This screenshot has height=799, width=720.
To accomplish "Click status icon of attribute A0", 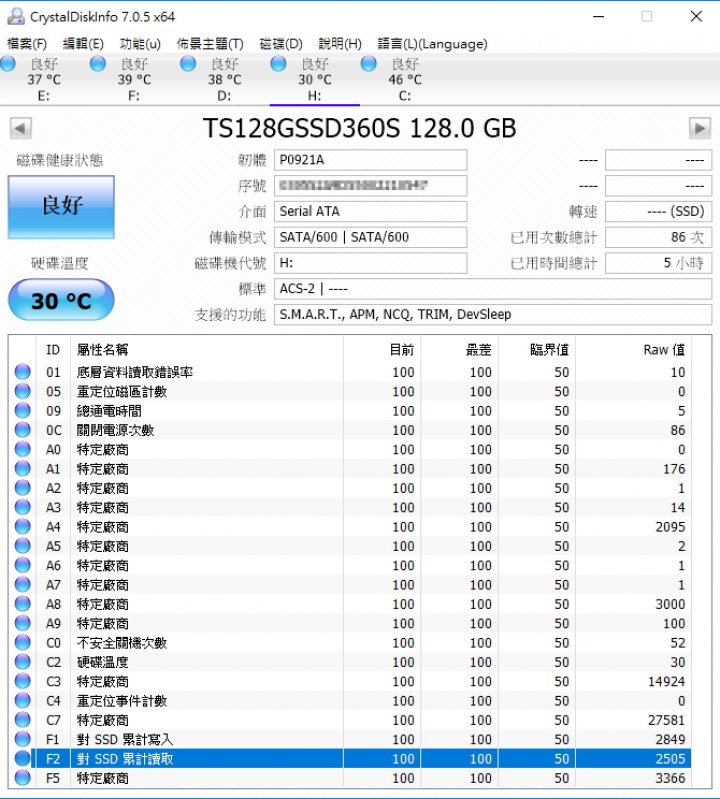I will tap(22, 449).
